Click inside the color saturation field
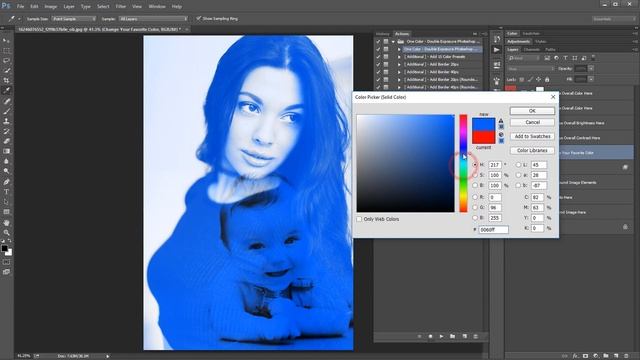 click(x=405, y=163)
